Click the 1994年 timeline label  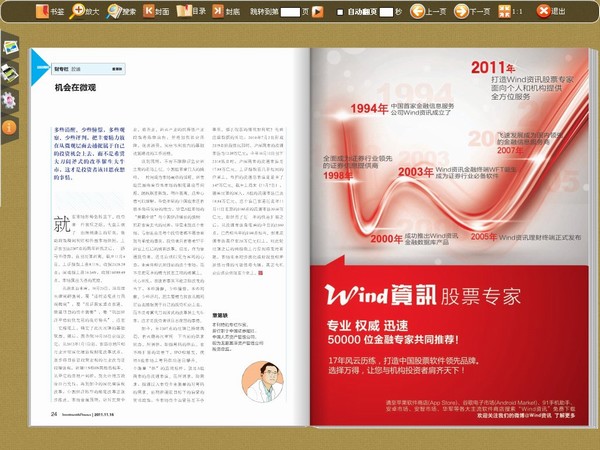pyautogui.click(x=369, y=109)
